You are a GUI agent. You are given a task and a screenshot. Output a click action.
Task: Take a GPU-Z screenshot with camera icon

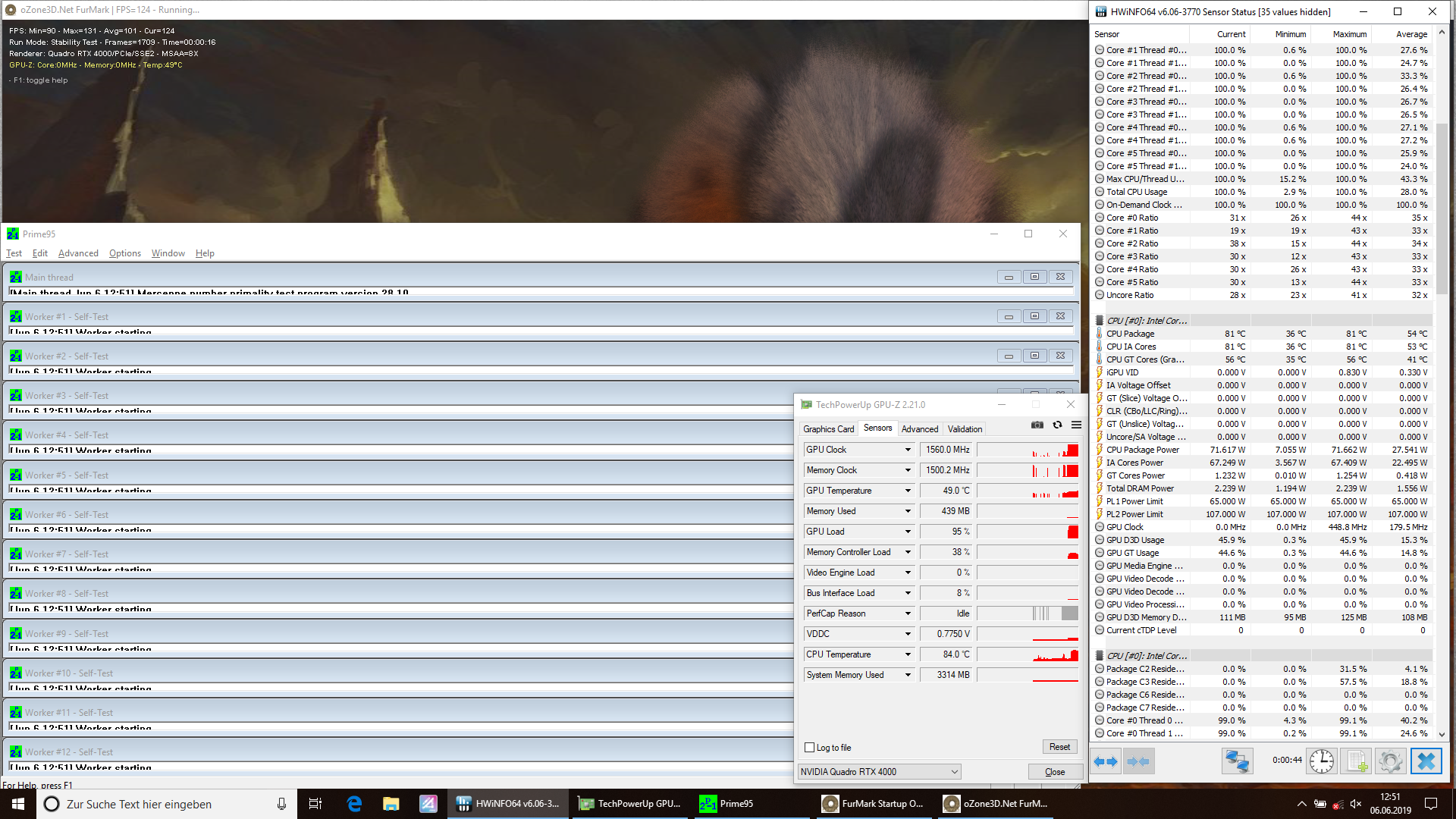[1037, 425]
